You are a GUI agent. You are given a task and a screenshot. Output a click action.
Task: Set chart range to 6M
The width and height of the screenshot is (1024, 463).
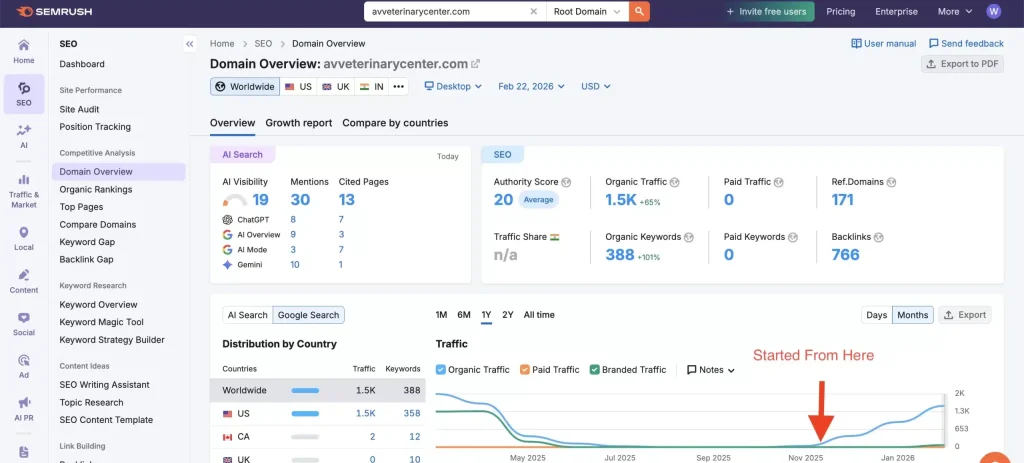(x=464, y=315)
